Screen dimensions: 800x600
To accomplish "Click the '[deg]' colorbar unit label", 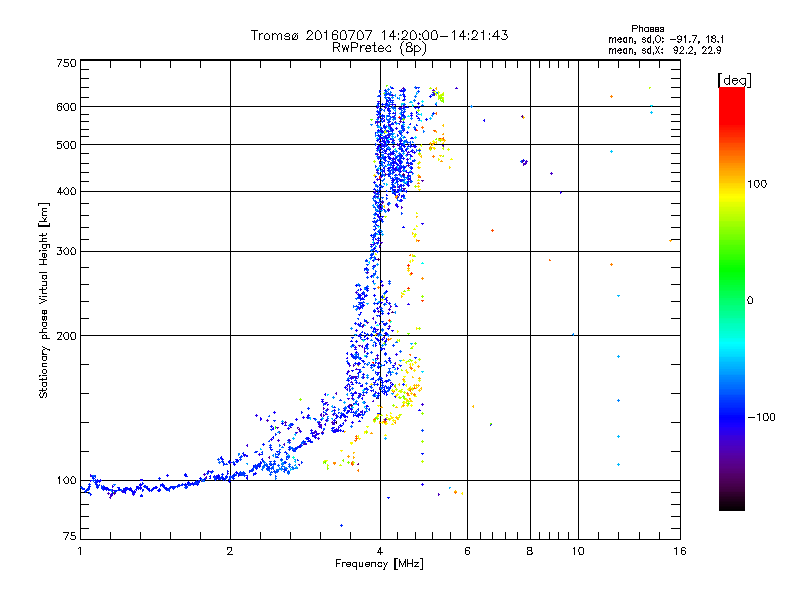I will 734,80.
